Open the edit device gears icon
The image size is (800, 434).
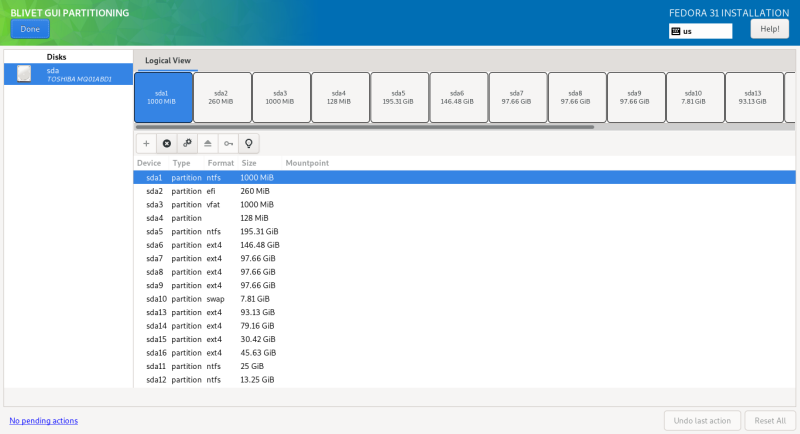(187, 143)
